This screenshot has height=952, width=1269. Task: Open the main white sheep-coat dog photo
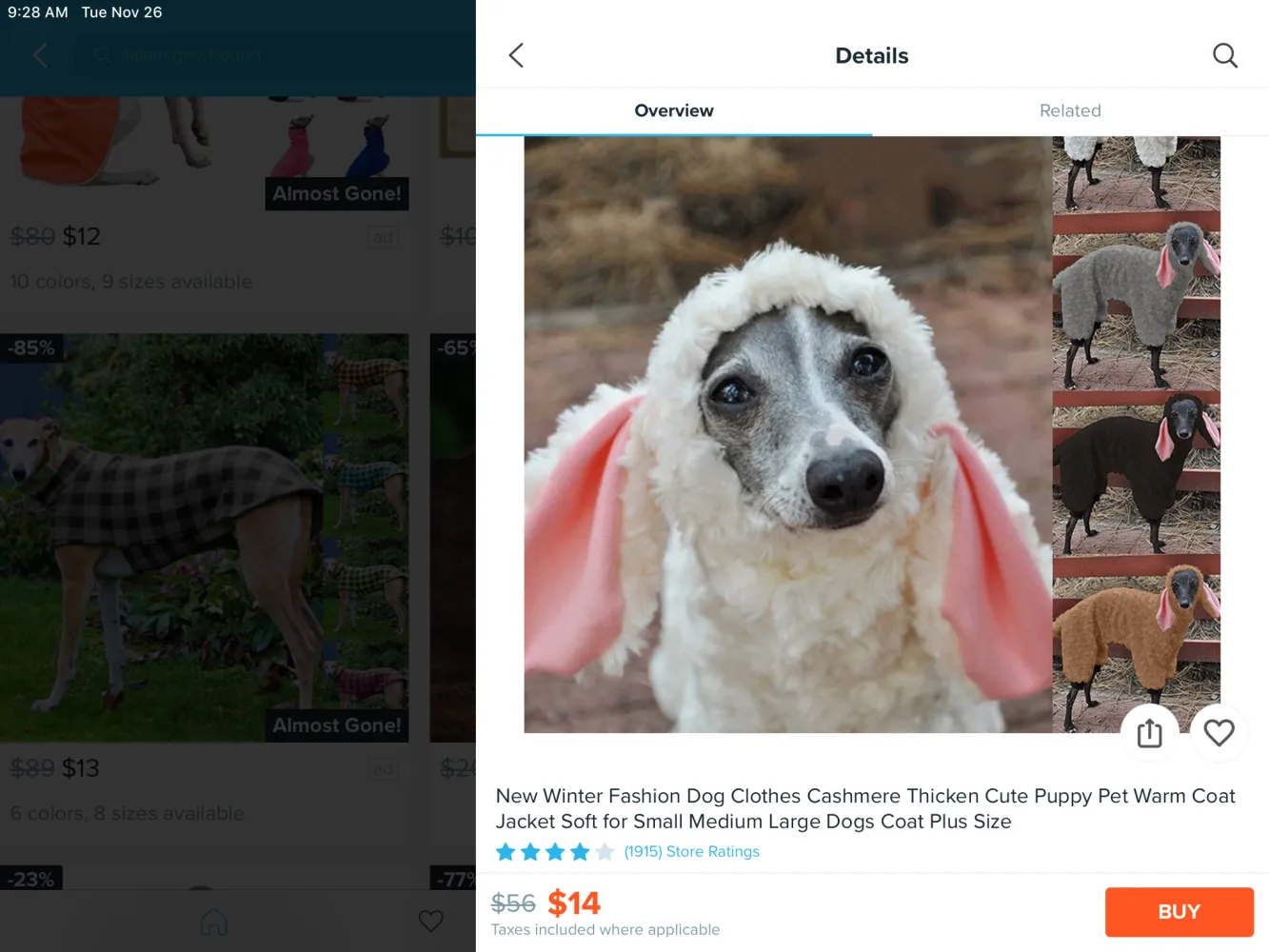point(788,434)
